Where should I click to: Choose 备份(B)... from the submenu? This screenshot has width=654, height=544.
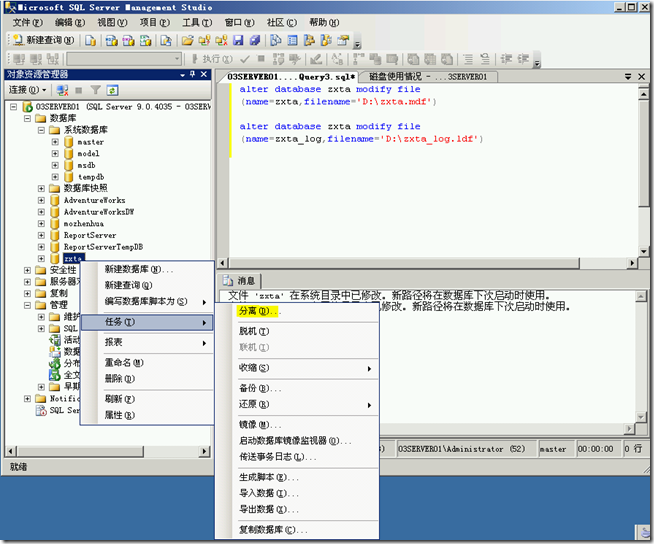[297, 388]
